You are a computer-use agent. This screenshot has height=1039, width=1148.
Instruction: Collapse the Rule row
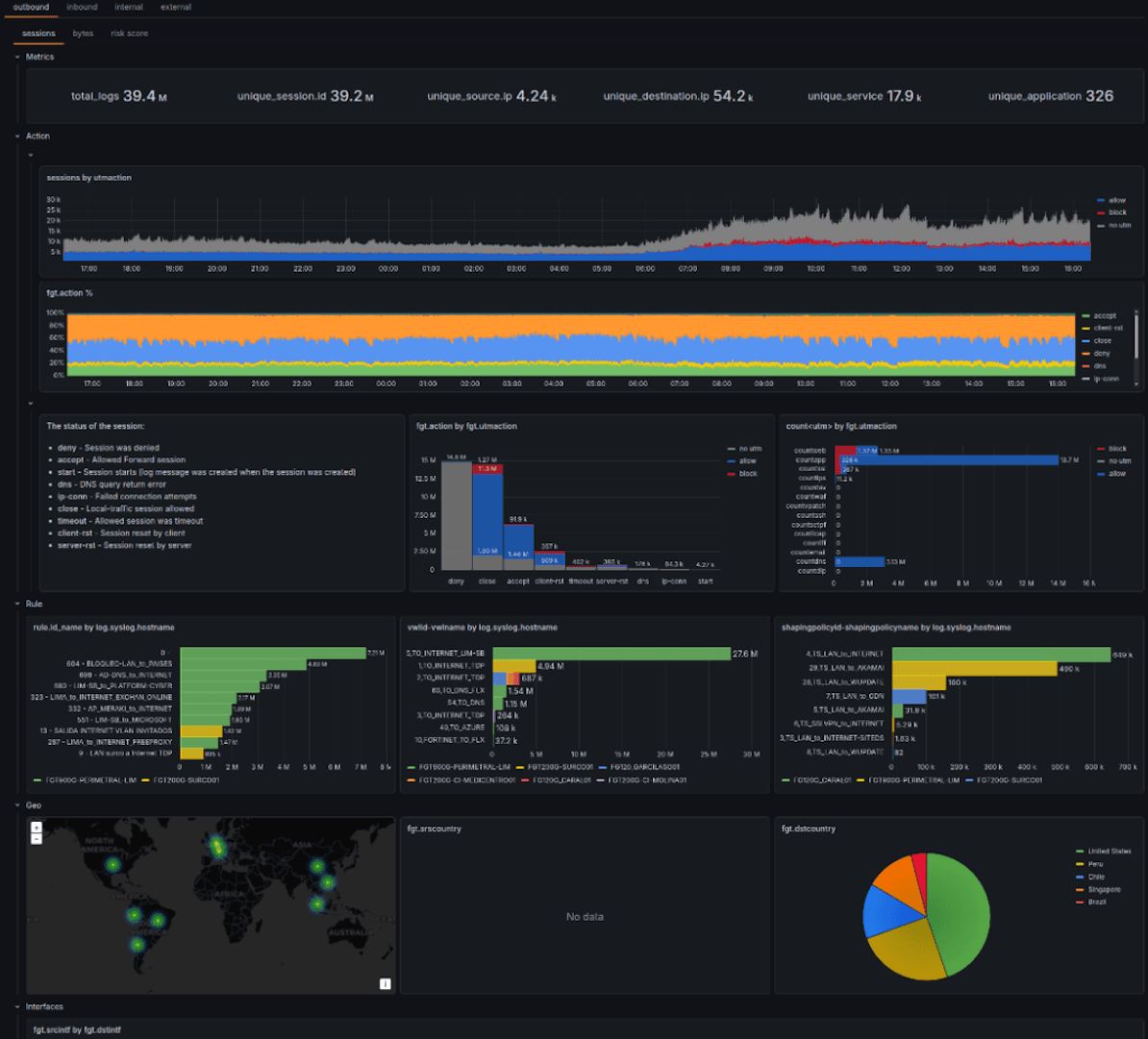33,603
